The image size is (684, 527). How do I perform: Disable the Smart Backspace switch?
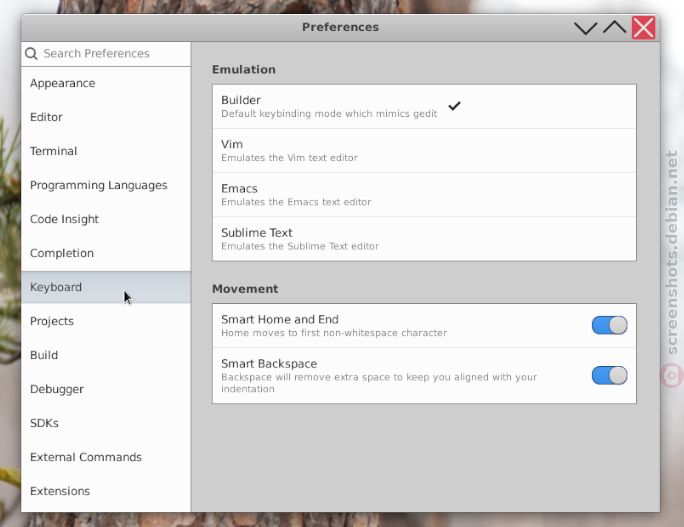coord(609,376)
